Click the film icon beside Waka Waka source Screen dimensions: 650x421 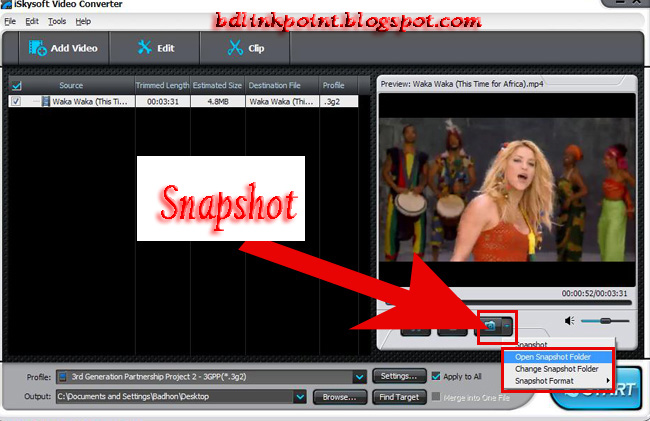pyautogui.click(x=45, y=101)
